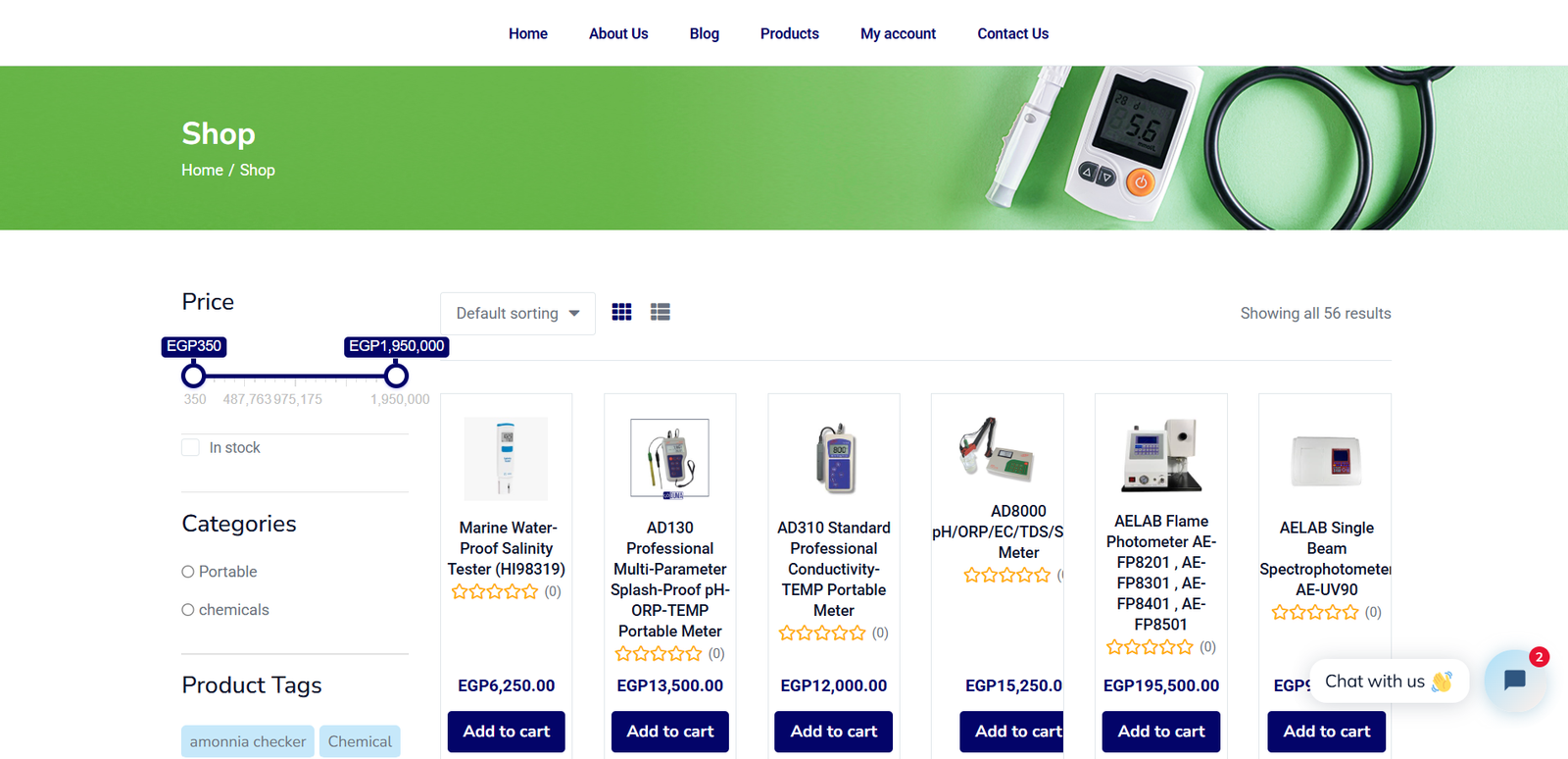Enable the In stock checkbox
The image size is (1568, 759).
pos(190,447)
